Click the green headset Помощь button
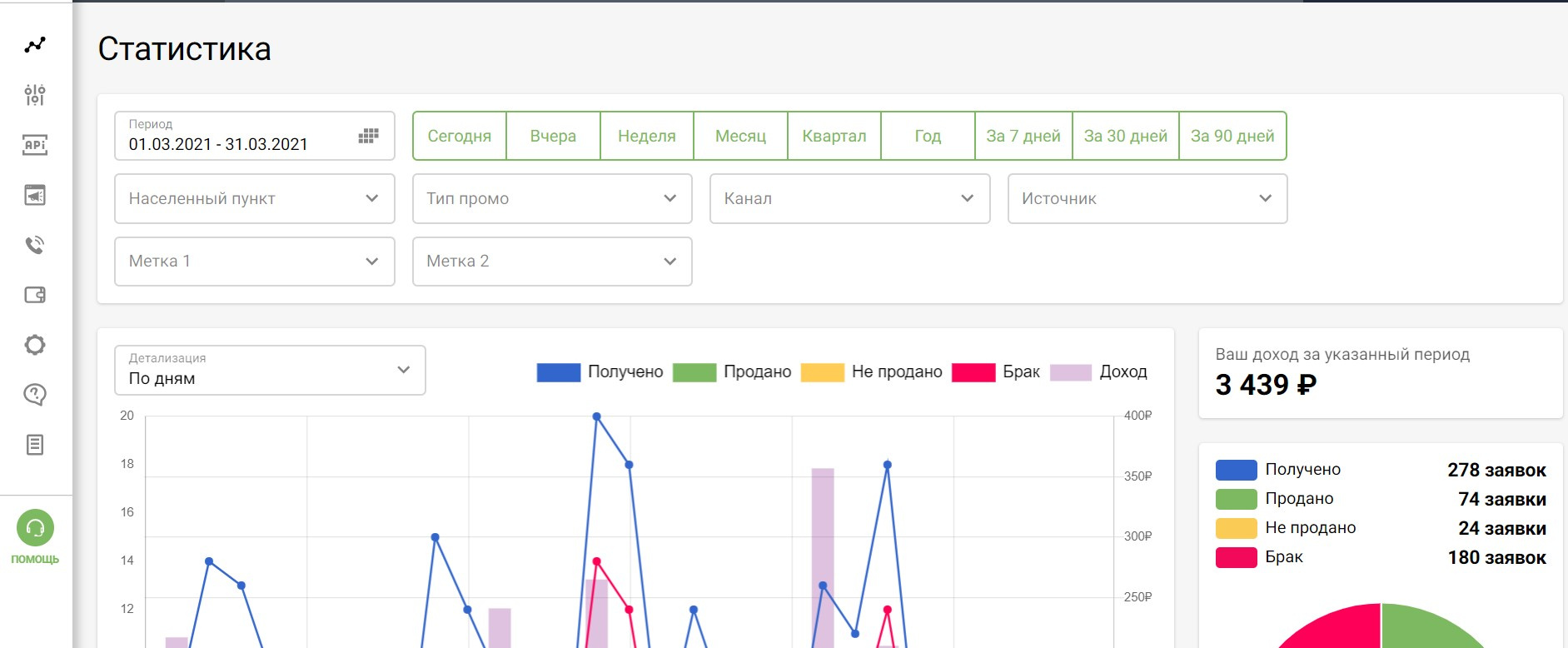The width and height of the screenshot is (1568, 648). [35, 528]
